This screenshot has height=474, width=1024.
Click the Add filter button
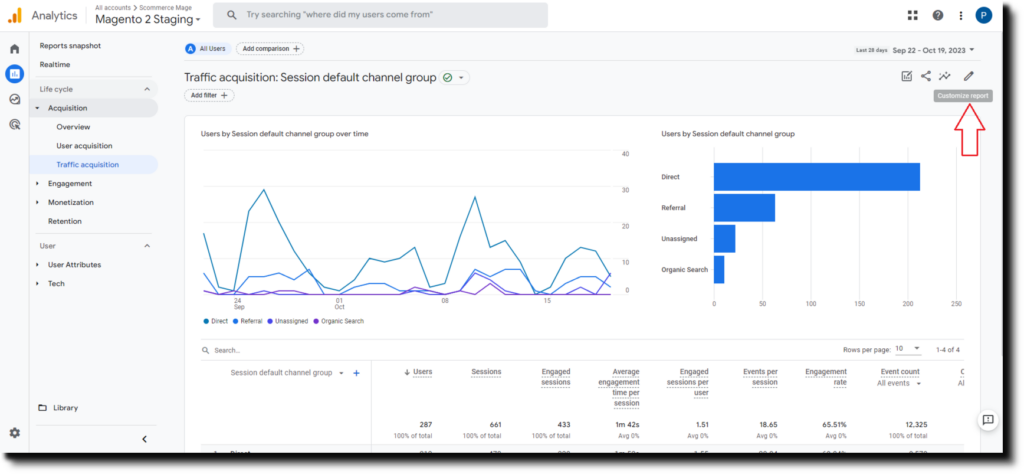[x=209, y=95]
